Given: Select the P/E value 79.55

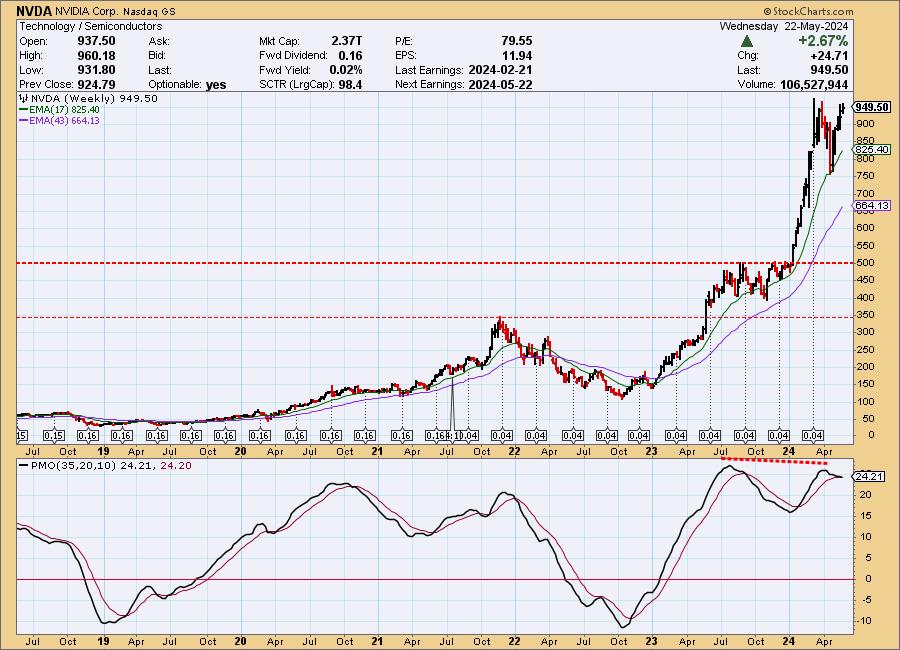Looking at the screenshot, I should (517, 41).
